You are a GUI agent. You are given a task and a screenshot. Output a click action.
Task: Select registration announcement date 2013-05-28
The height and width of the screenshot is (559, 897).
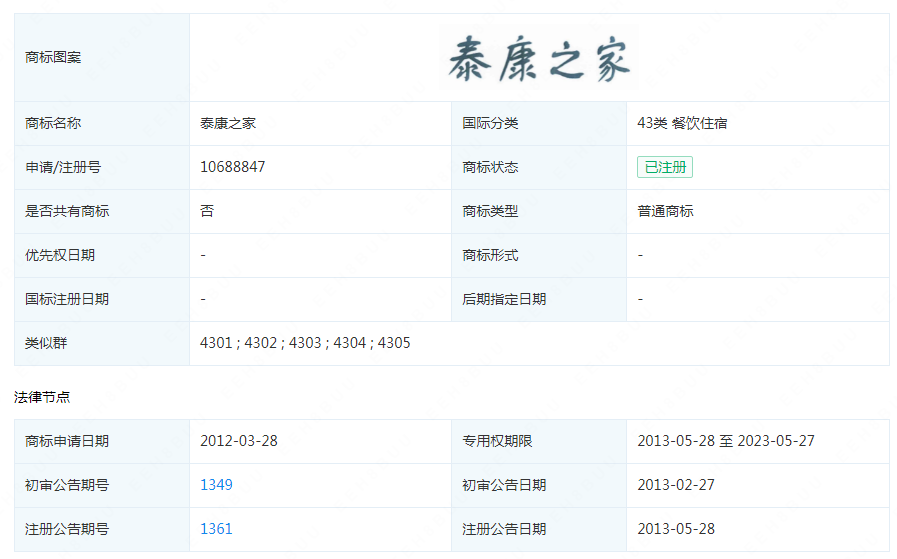676,529
